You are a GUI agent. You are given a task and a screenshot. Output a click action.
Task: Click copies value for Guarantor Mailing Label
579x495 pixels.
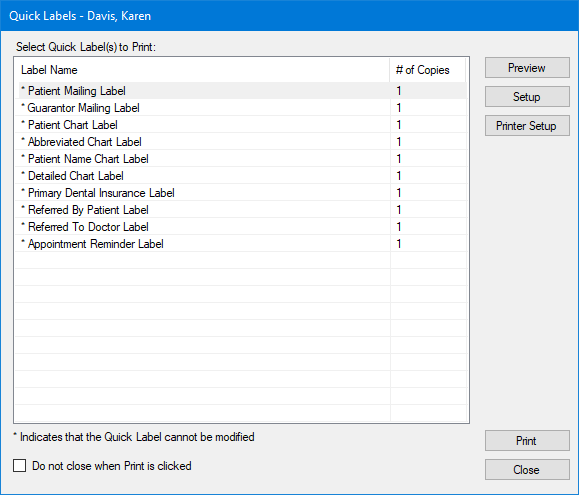tap(399, 108)
